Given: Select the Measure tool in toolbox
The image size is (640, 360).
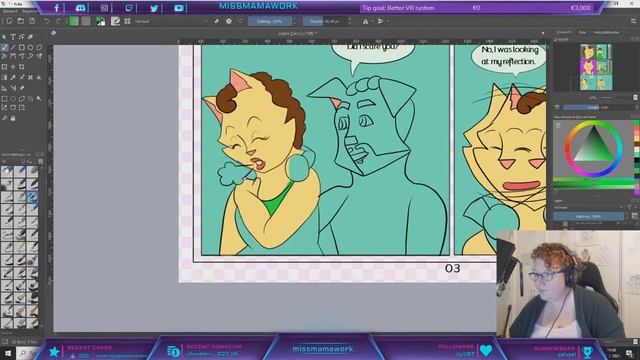Looking at the screenshot, I should coord(13,87).
